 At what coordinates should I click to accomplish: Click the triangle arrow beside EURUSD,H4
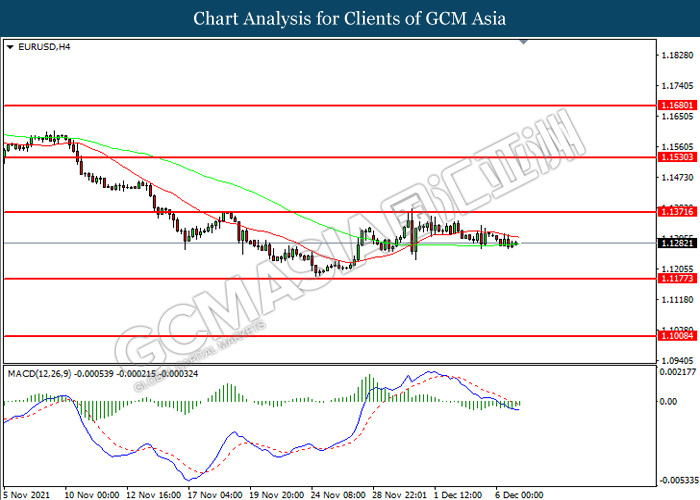coord(10,47)
